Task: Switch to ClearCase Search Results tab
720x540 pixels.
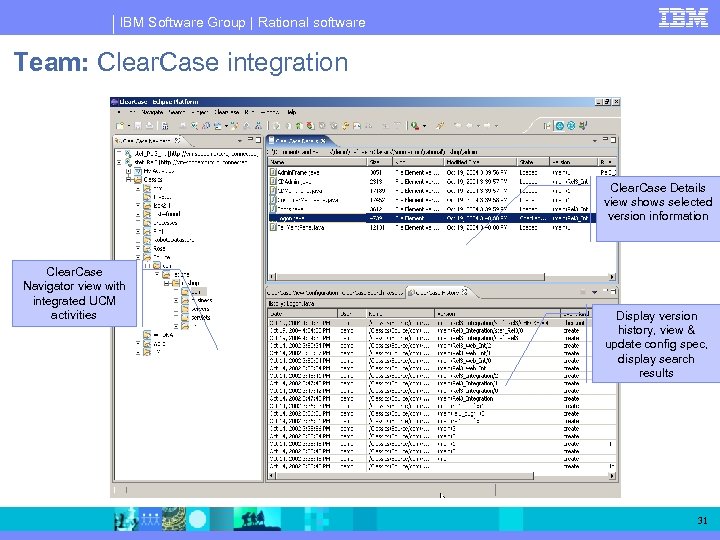Action: tap(372, 292)
